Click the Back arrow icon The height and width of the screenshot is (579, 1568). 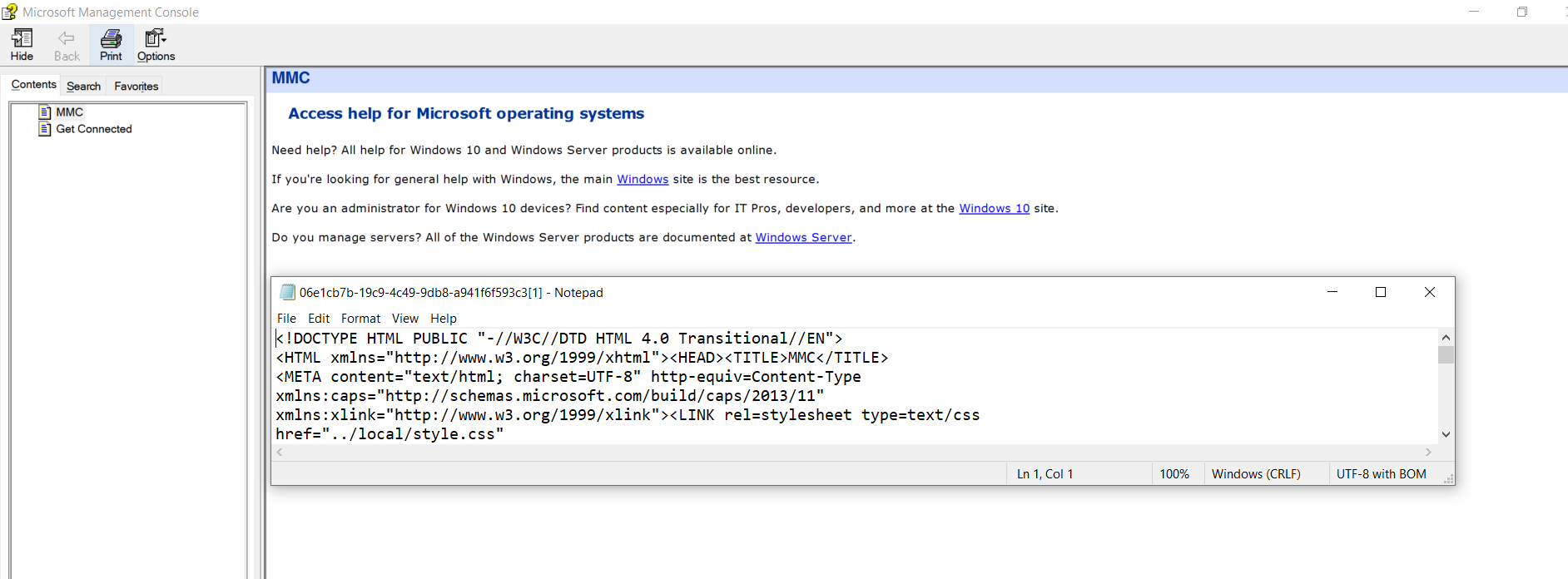pos(67,38)
